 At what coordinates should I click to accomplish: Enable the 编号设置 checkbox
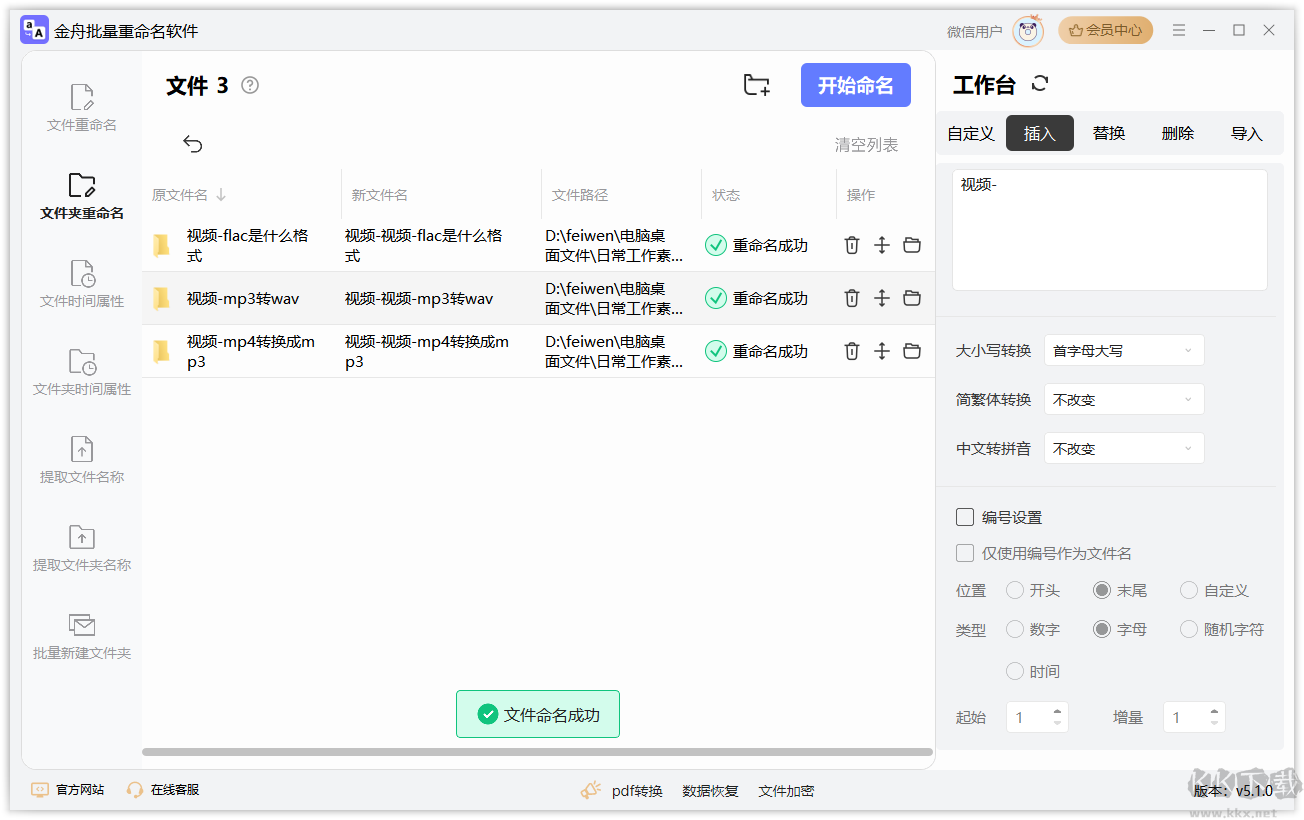click(x=965, y=517)
